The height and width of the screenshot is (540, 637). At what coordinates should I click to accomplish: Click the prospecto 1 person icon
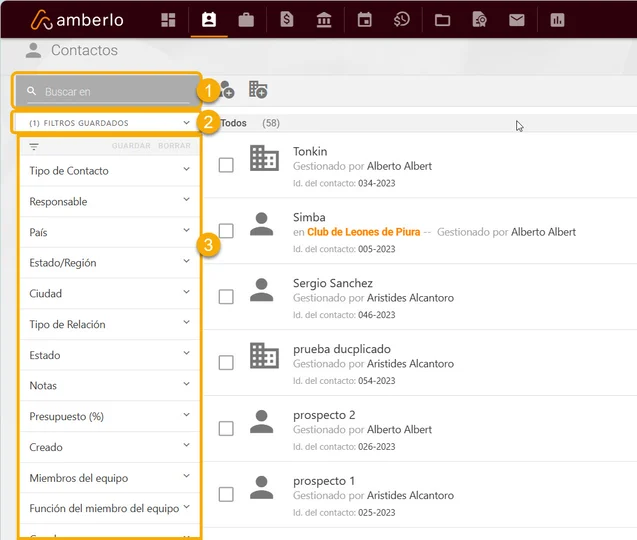click(262, 487)
